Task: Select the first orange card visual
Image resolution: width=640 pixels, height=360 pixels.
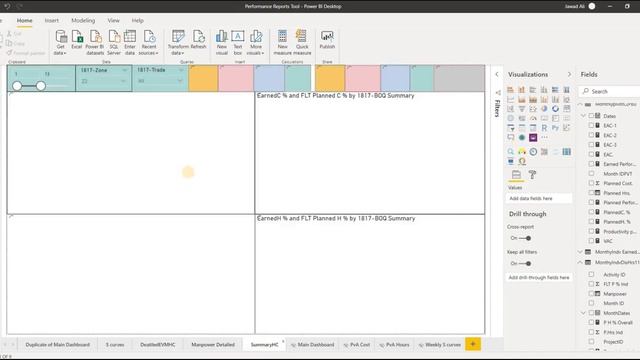Action: pos(203,78)
